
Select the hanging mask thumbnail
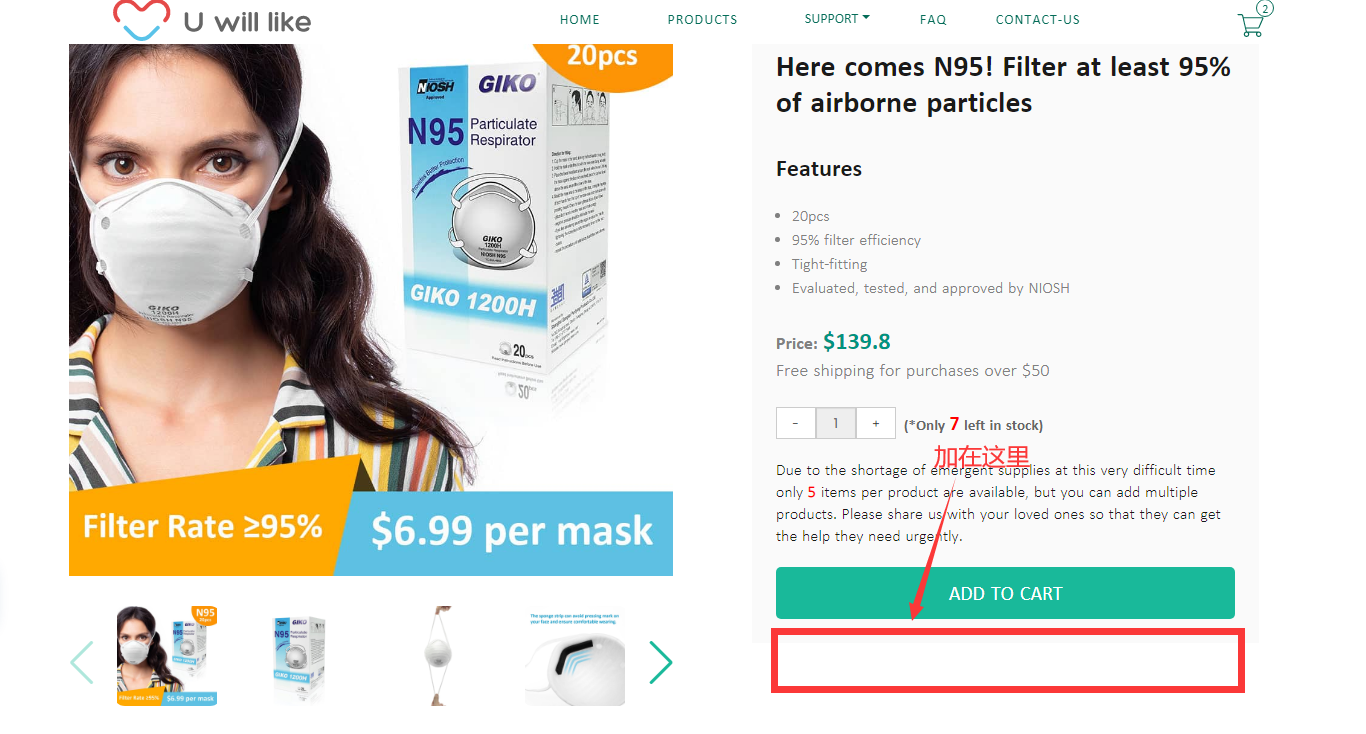pos(437,655)
